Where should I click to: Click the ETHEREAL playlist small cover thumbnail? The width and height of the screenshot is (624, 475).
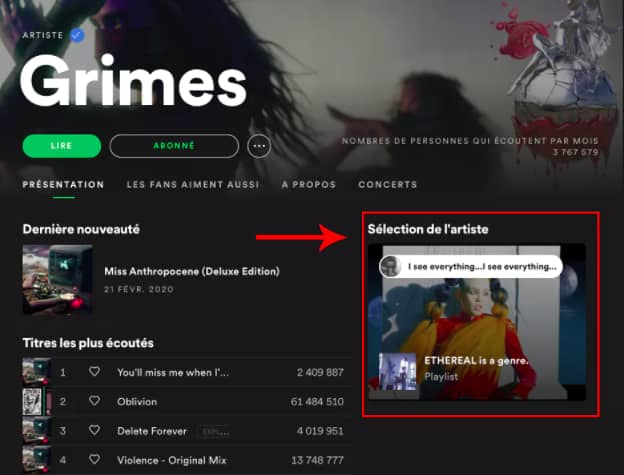pyautogui.click(x=397, y=372)
